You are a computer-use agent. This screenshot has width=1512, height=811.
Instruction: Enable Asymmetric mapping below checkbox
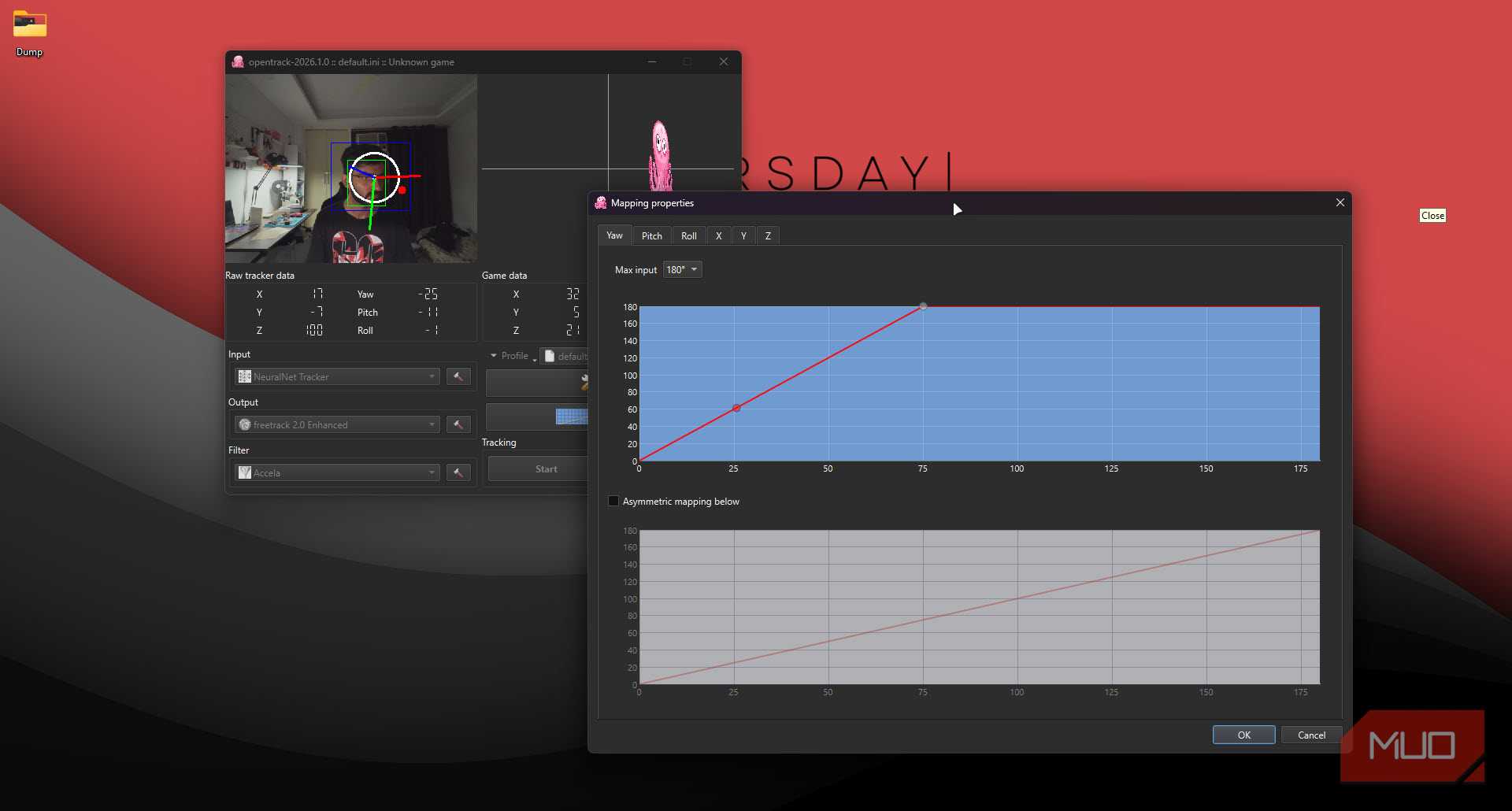613,501
